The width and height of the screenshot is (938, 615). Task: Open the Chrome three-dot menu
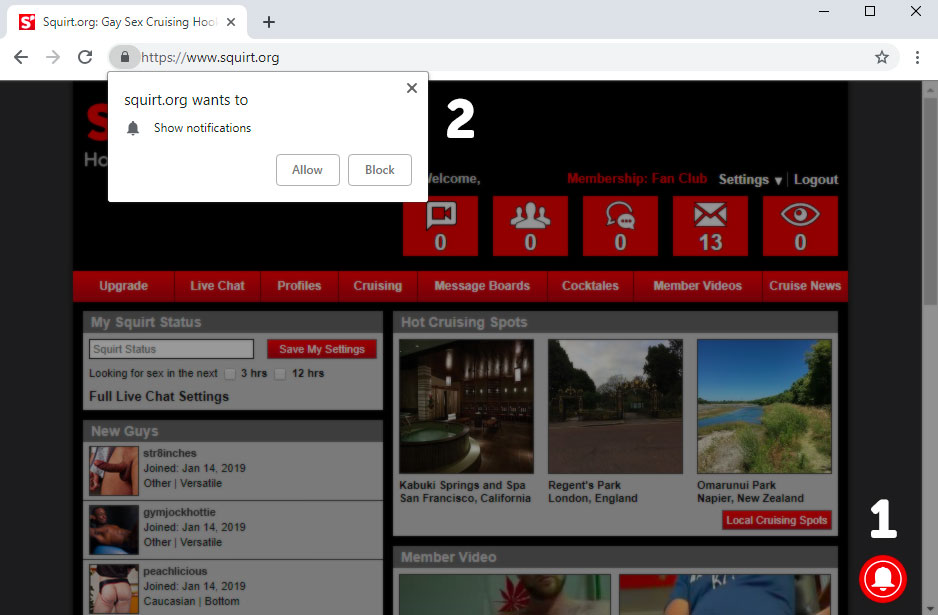pyautogui.click(x=917, y=57)
